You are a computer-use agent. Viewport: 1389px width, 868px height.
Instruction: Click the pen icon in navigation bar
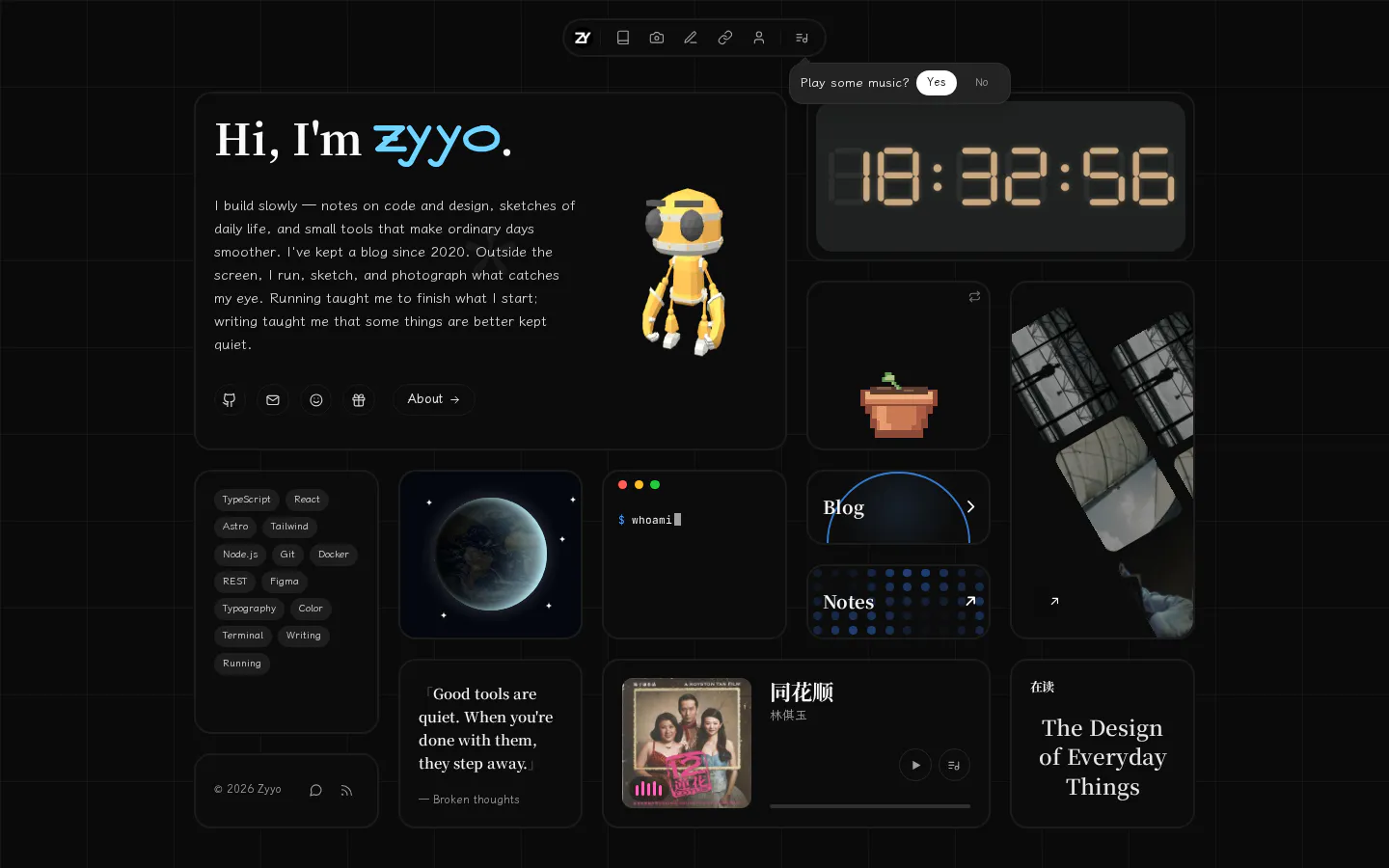[x=691, y=38]
